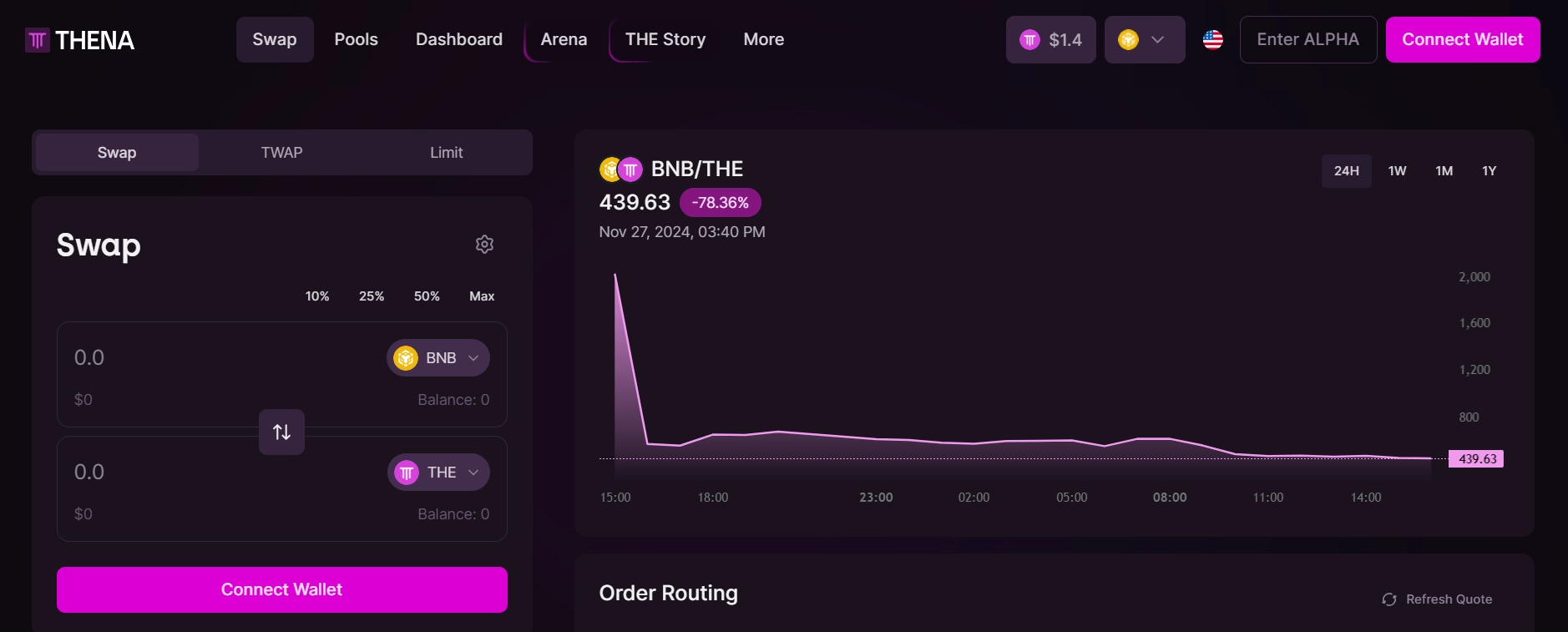Open Dashboard page
Screen dimensions: 1568x632
click(x=459, y=39)
